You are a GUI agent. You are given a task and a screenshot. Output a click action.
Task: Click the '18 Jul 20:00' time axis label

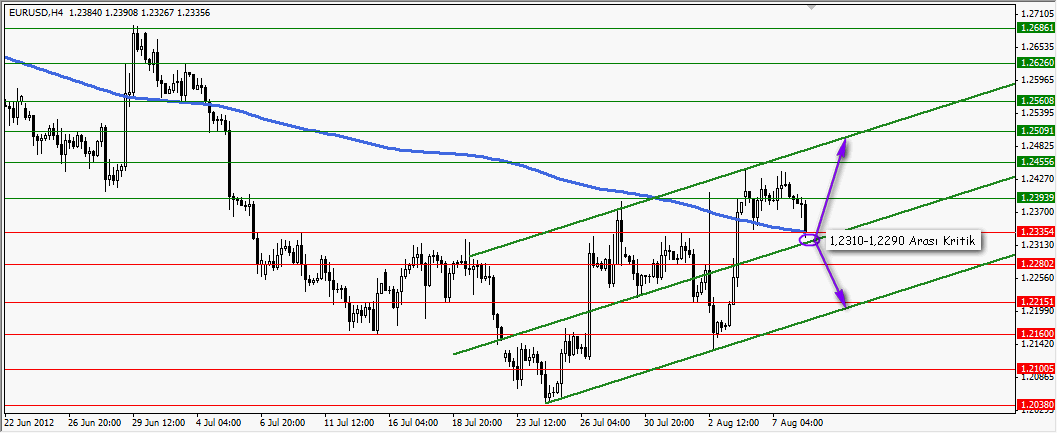click(x=477, y=423)
